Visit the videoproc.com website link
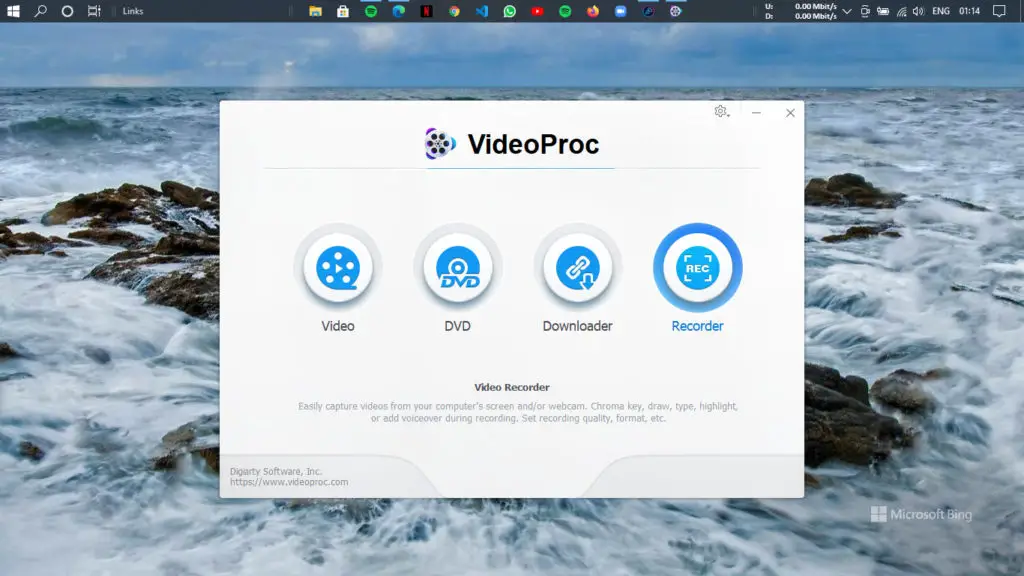This screenshot has height=576, width=1024. pos(289,482)
